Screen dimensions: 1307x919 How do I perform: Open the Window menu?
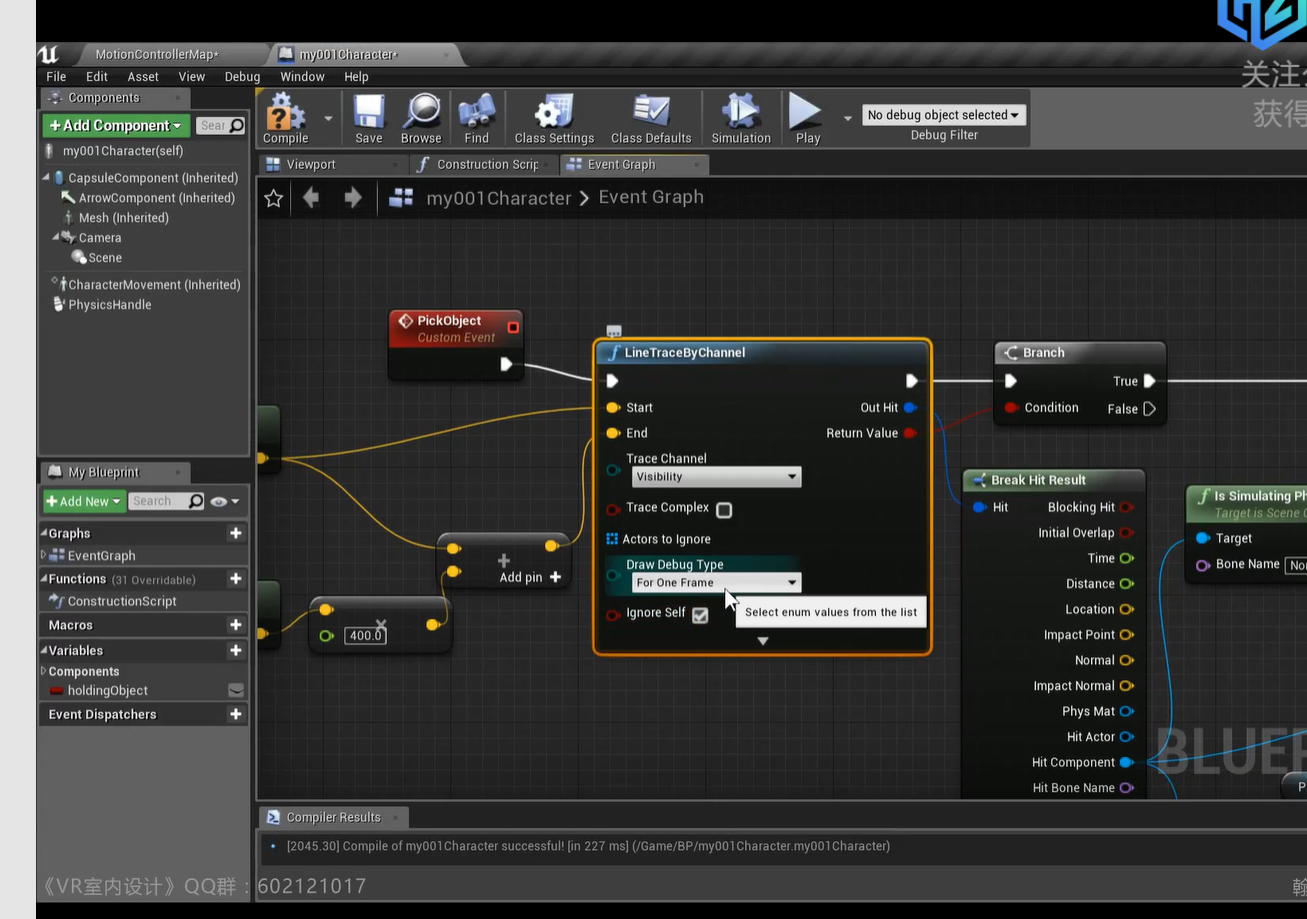click(302, 77)
